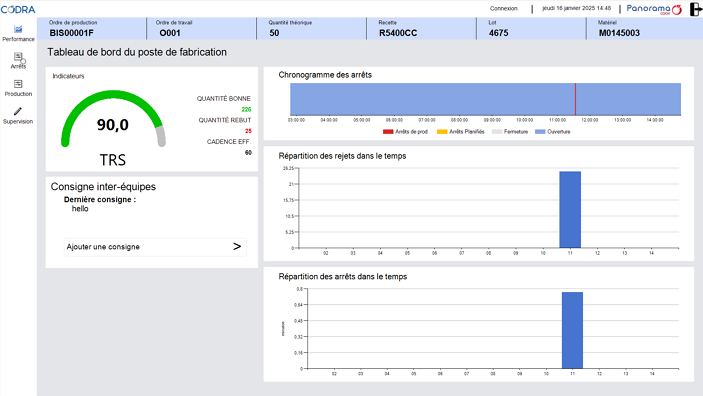The width and height of the screenshot is (703, 396).
Task: Click the QUANTITÉ REBUT value 25
Action: [x=248, y=131]
